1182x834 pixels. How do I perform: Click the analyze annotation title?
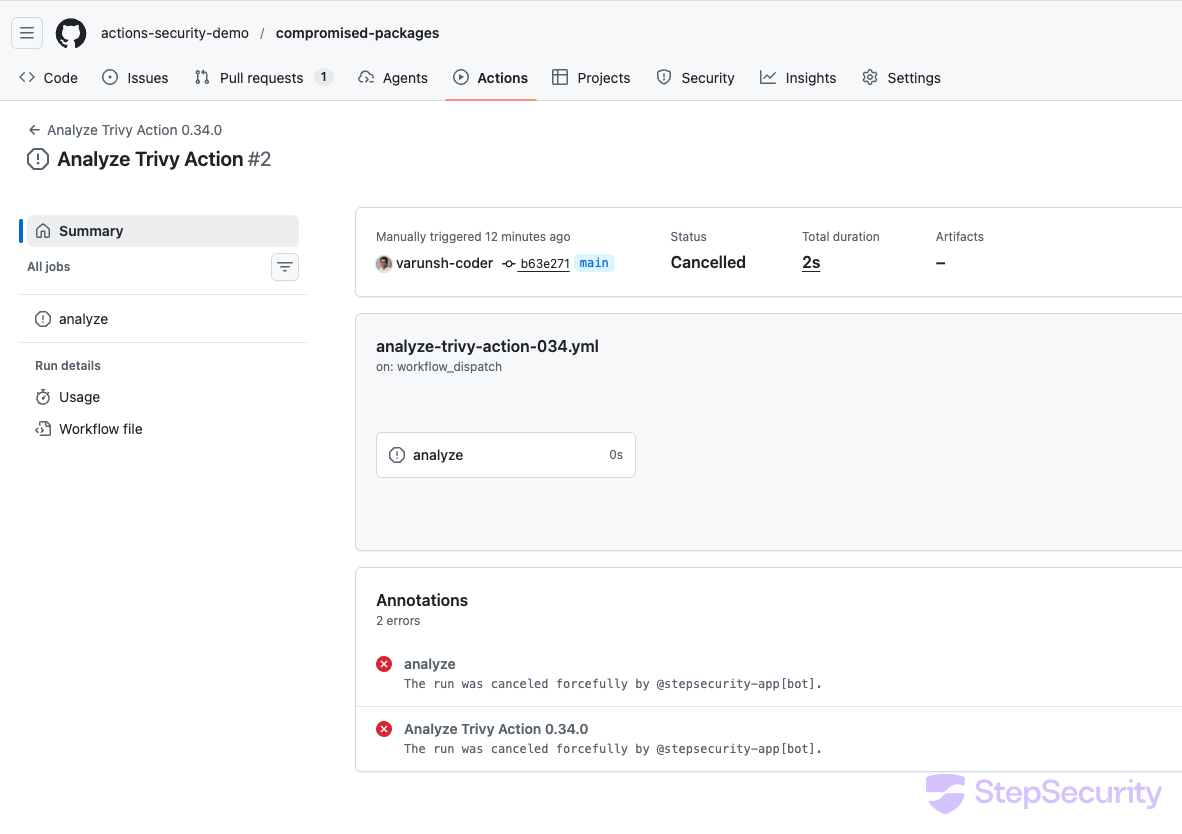[x=430, y=664]
